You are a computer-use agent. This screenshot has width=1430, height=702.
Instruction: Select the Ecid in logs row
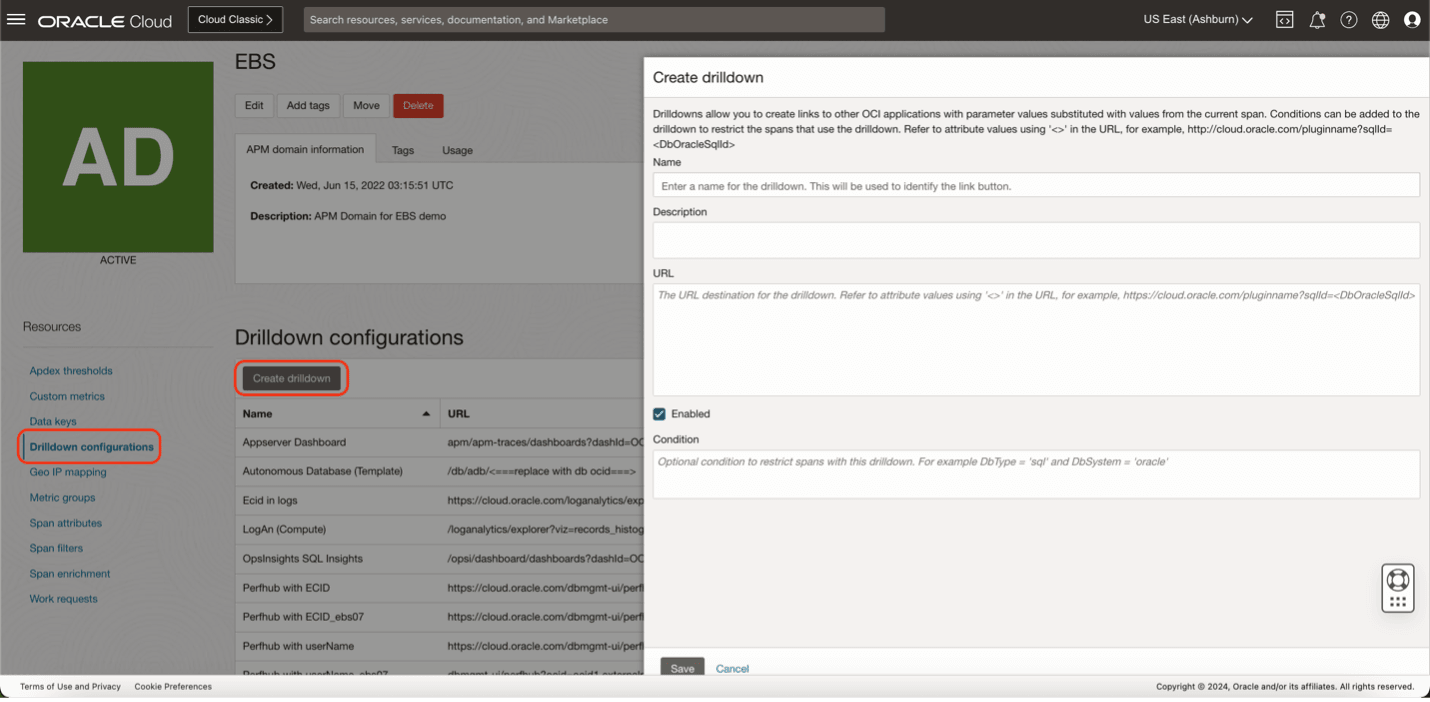coord(439,500)
